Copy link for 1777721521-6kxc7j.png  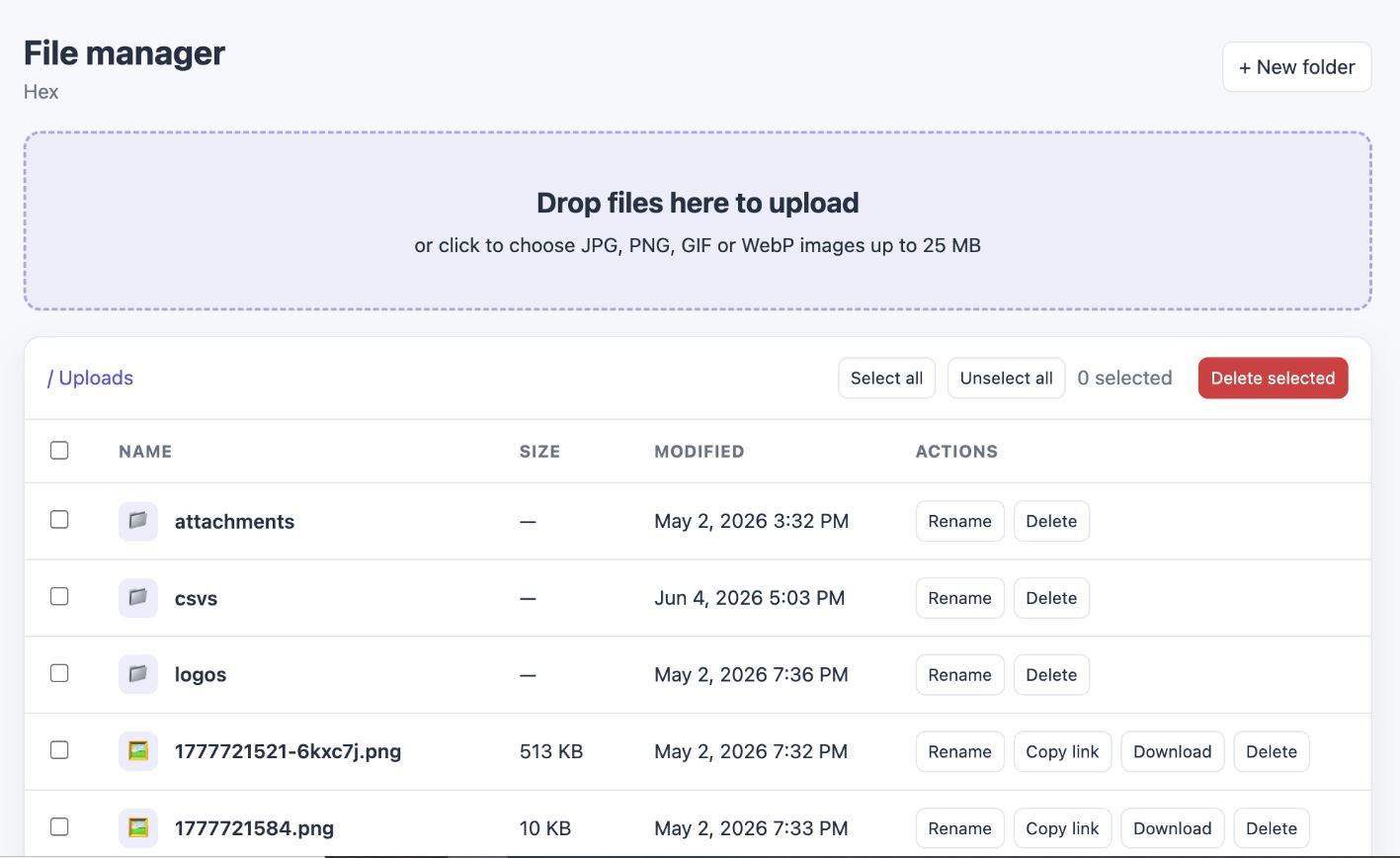[x=1062, y=751]
